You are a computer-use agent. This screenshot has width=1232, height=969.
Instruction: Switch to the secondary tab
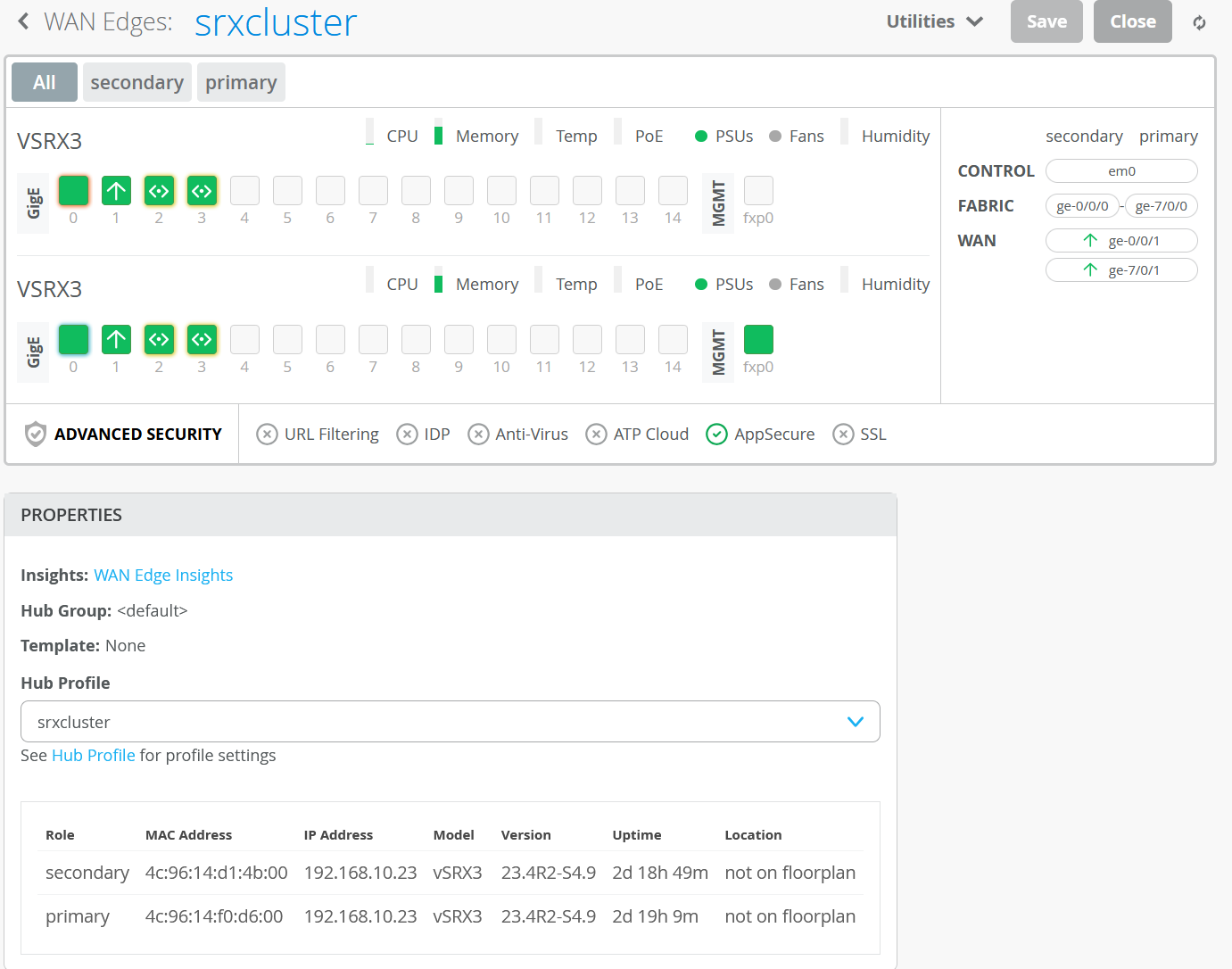coord(136,82)
